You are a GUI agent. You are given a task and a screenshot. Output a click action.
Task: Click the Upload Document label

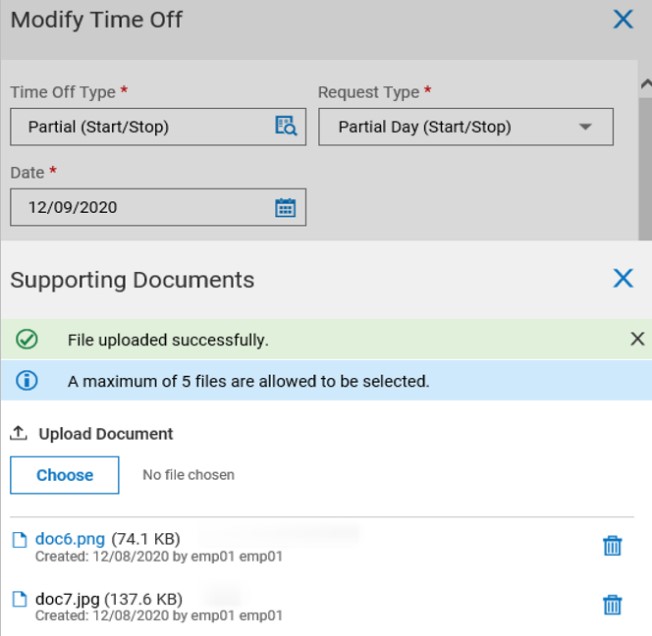pyautogui.click(x=106, y=434)
